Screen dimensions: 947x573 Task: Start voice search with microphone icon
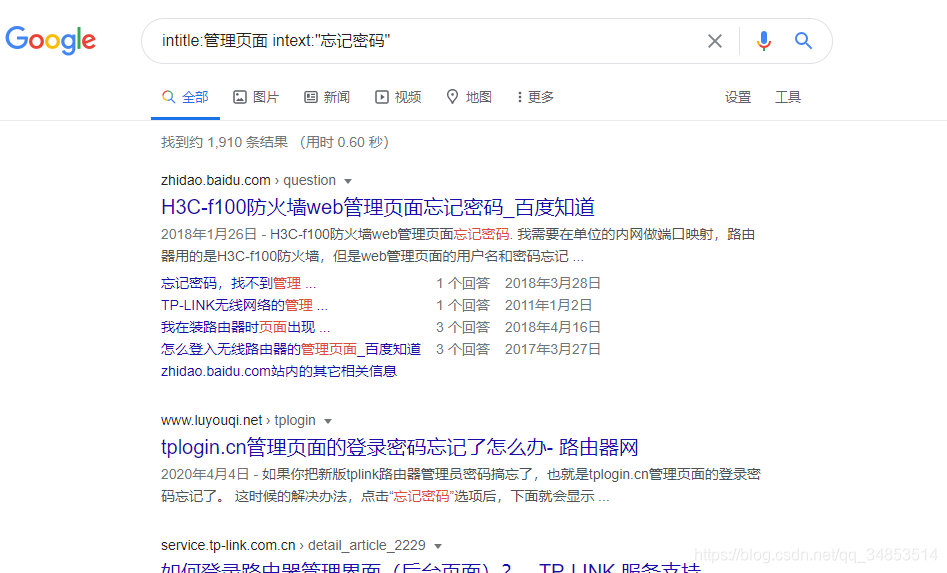click(763, 40)
